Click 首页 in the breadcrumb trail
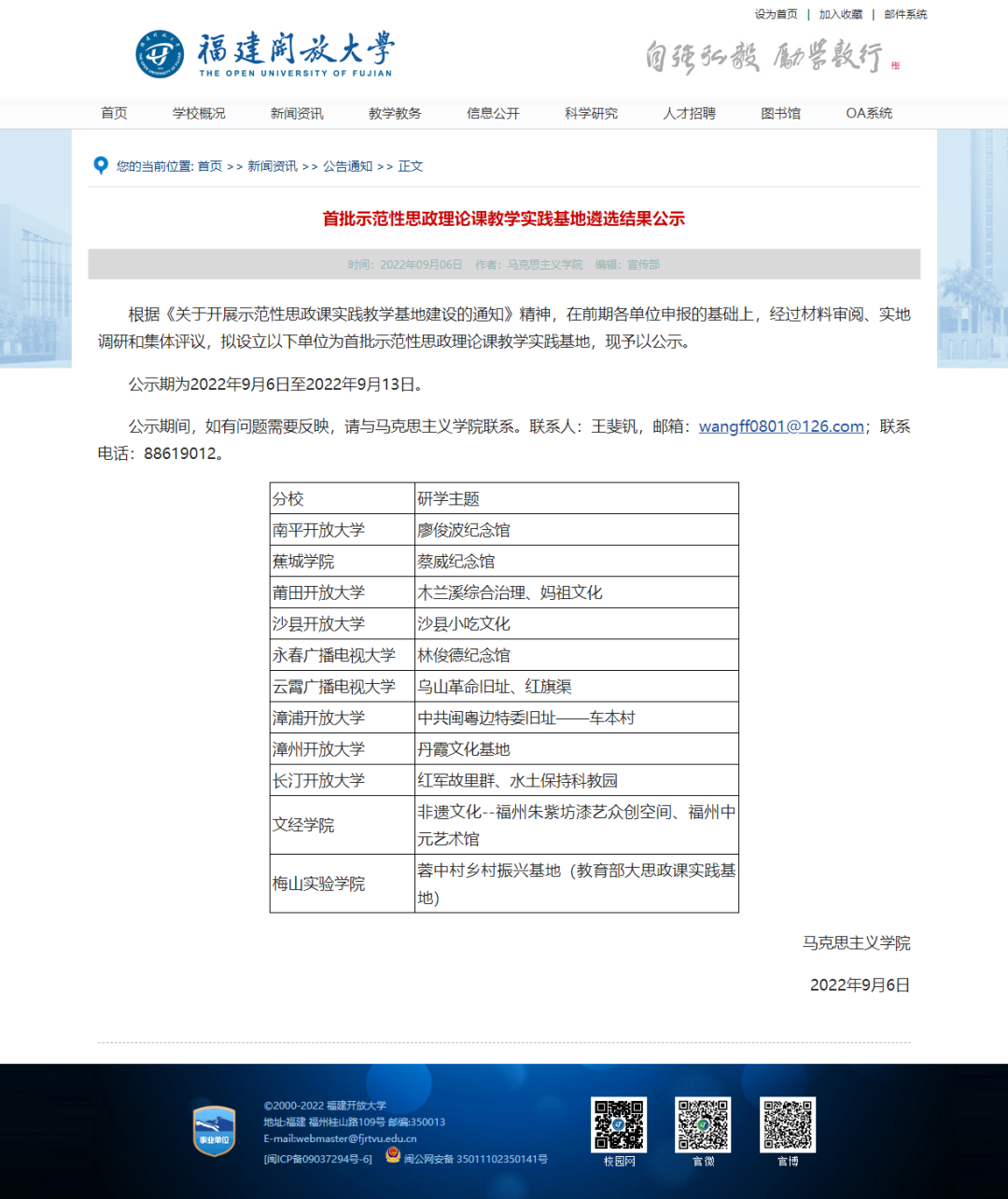 210,166
